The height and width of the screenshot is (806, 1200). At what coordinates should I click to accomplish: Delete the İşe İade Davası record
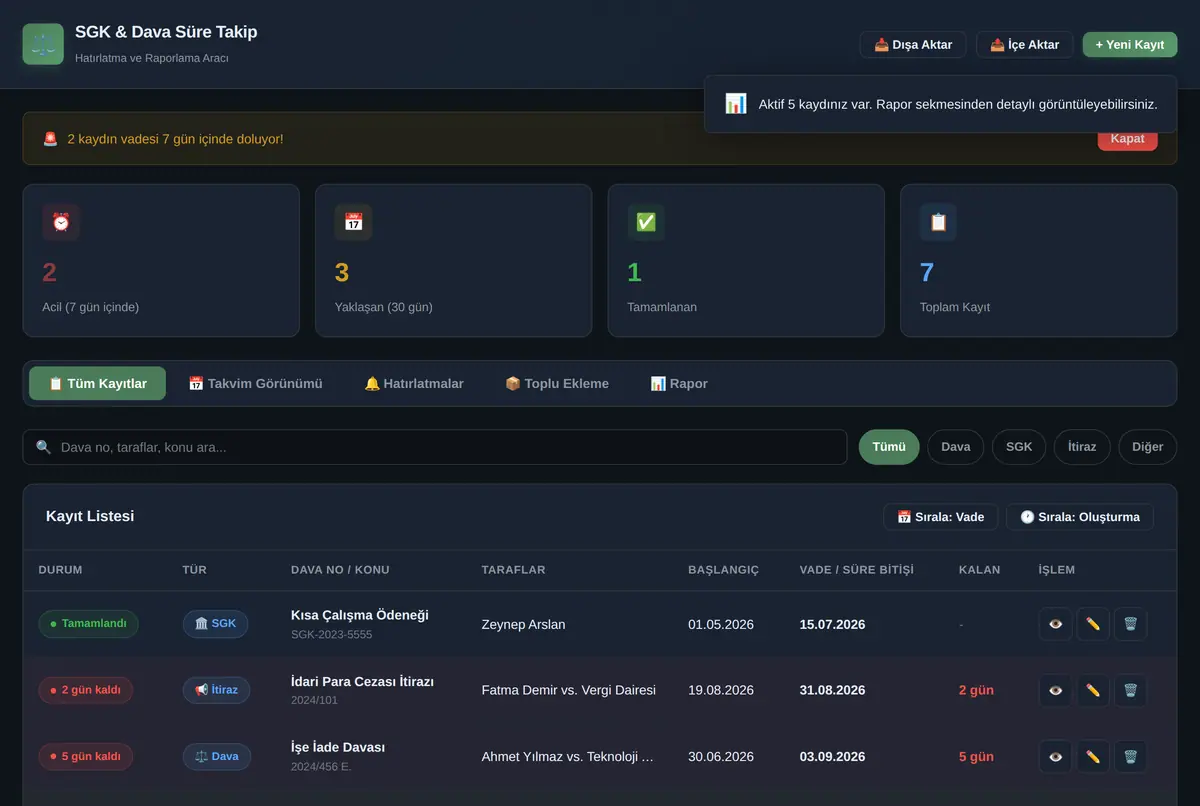coord(1130,756)
